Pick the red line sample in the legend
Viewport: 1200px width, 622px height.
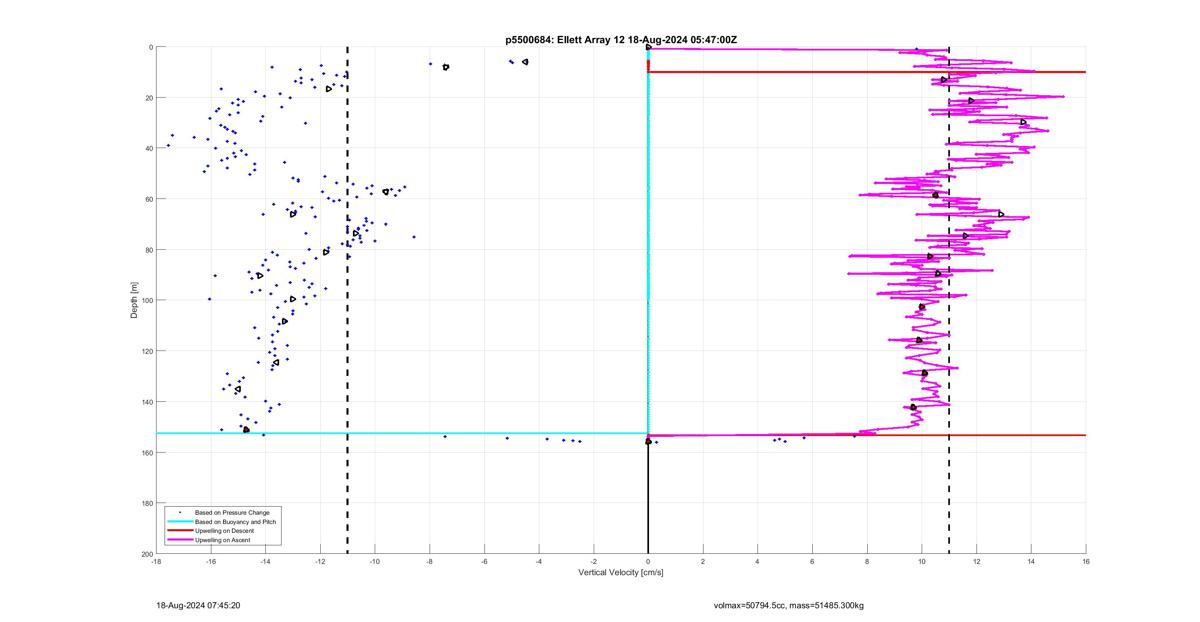click(x=179, y=531)
